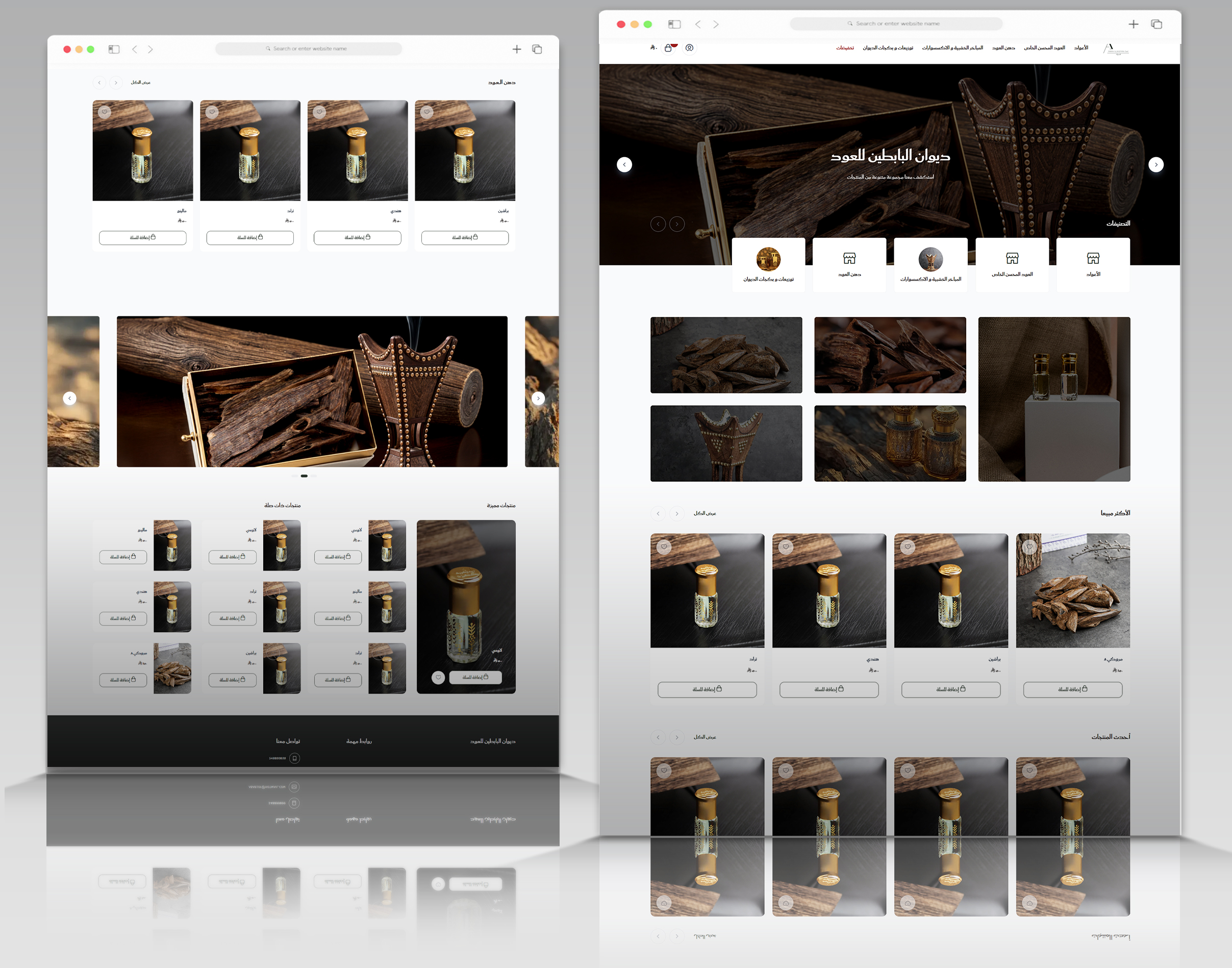
Task: Open the shopping cart icon in site header
Action: coord(668,48)
